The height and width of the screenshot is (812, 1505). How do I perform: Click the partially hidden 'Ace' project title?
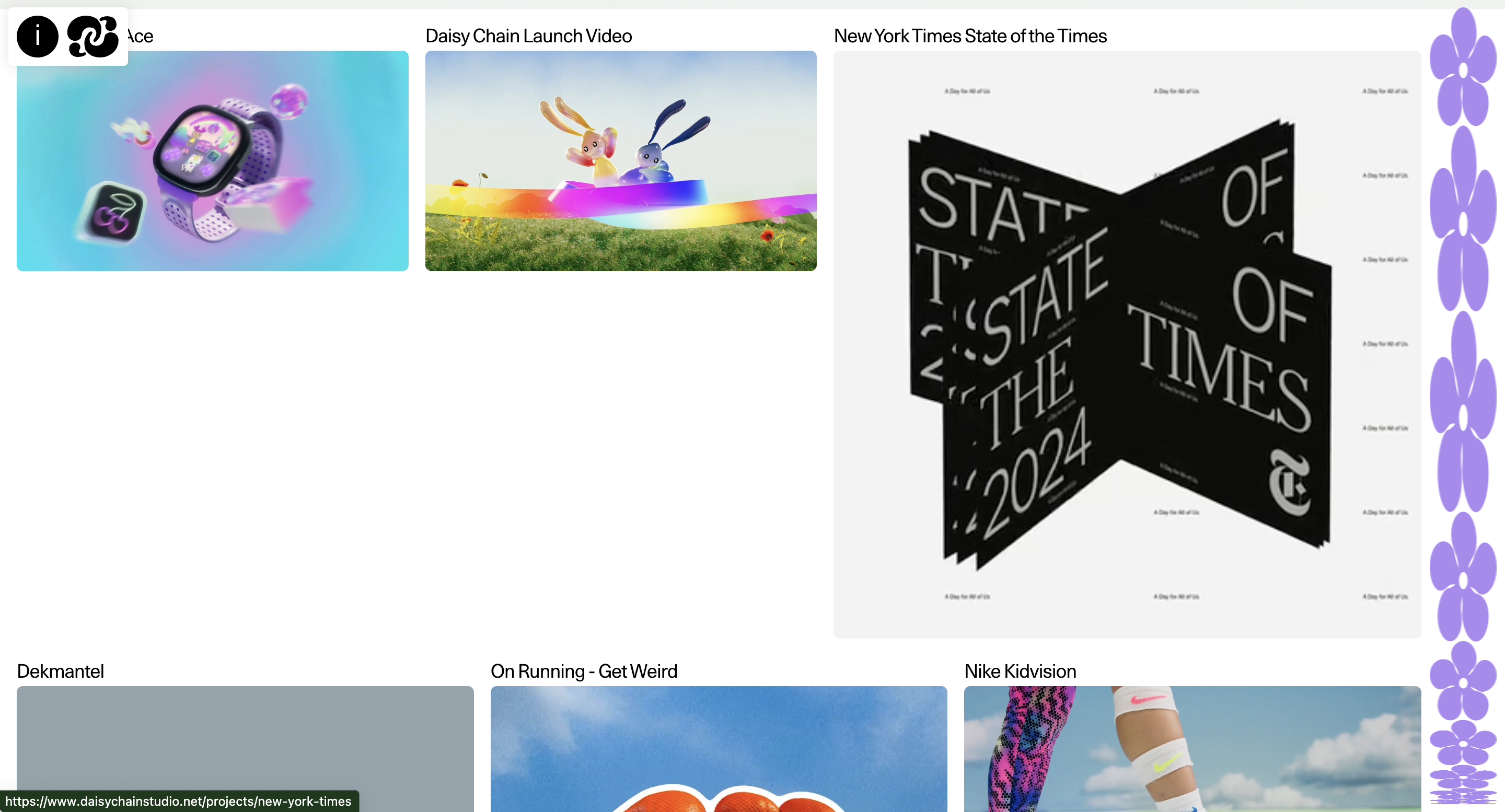[x=140, y=36]
